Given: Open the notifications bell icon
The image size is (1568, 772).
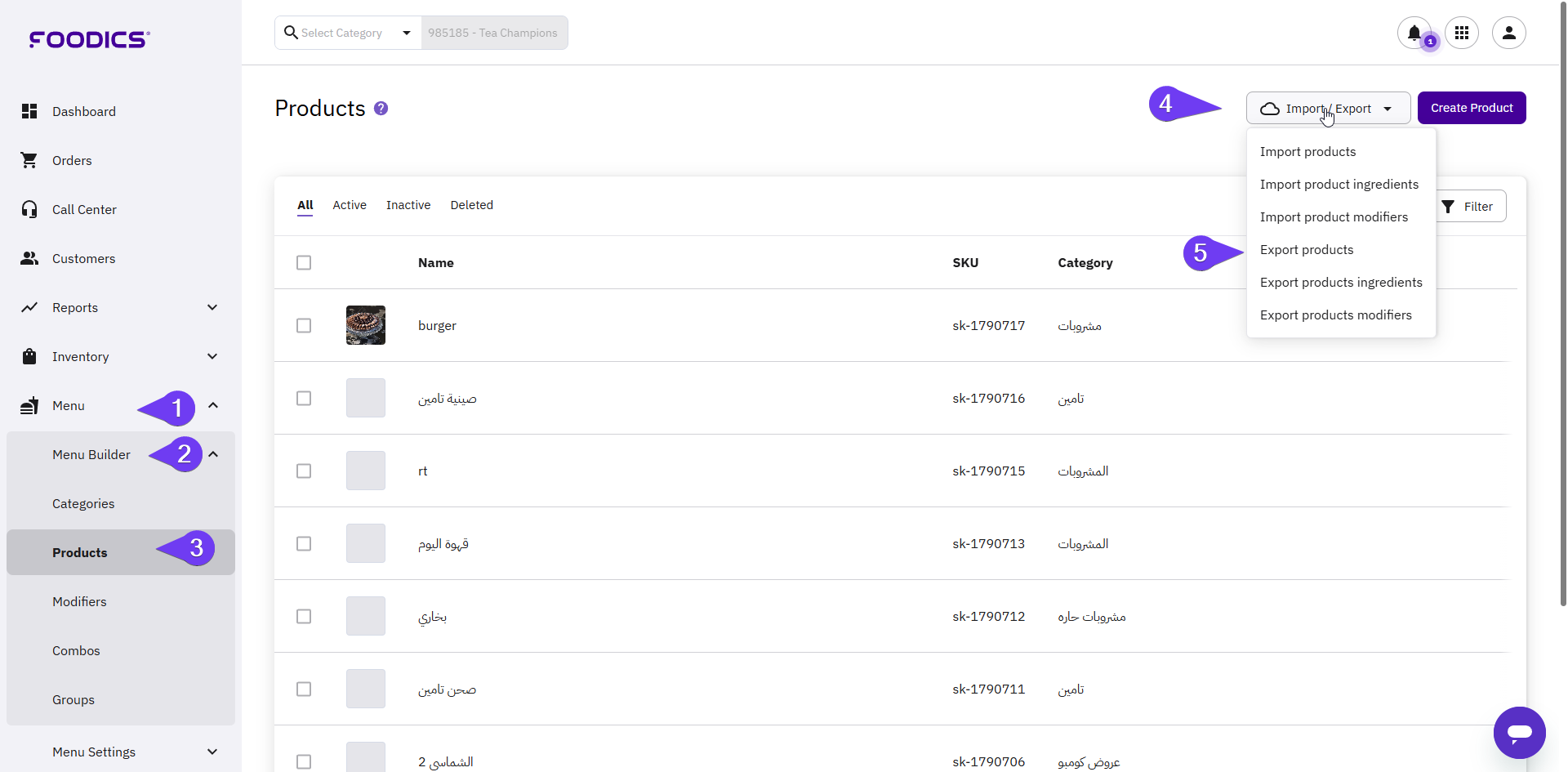Looking at the screenshot, I should tap(1414, 33).
